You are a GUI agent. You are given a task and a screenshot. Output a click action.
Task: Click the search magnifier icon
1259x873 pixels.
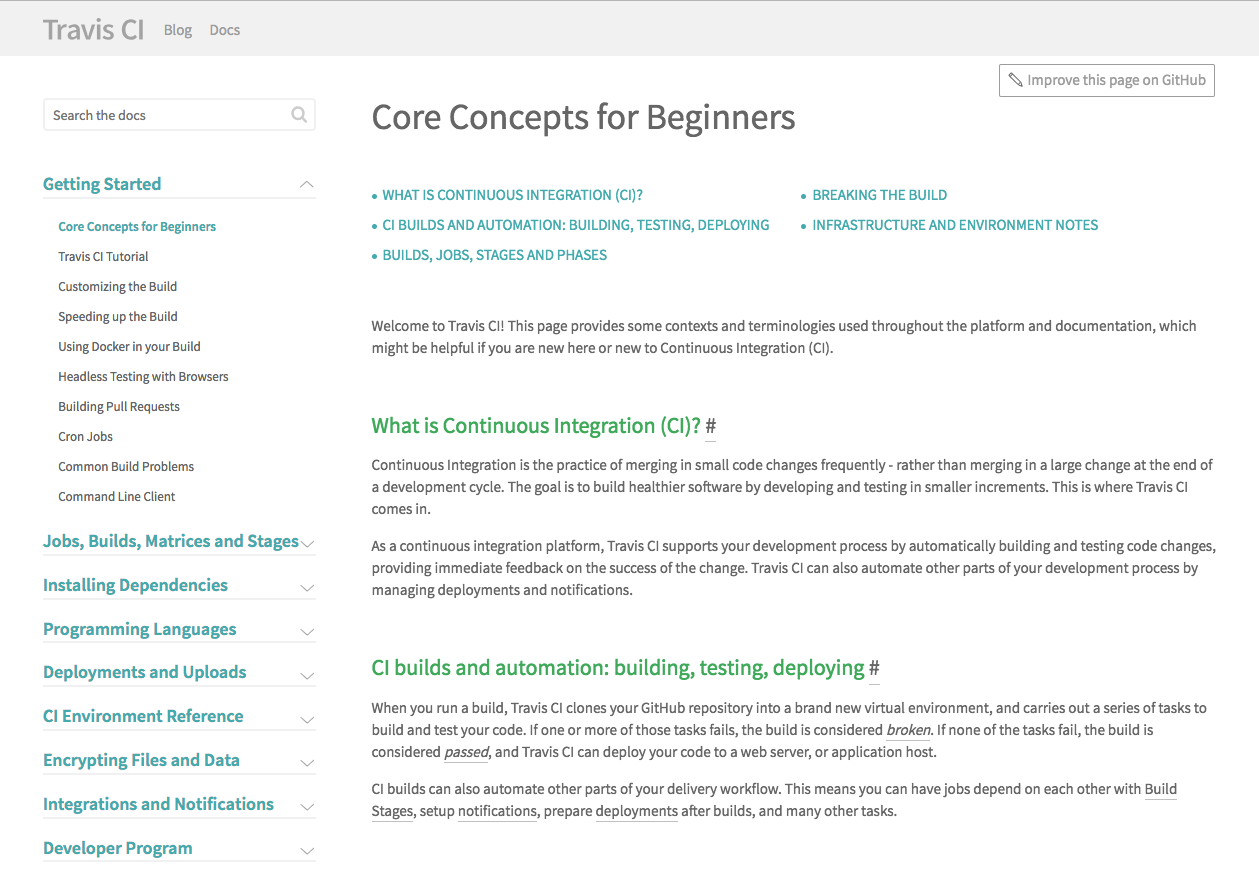click(299, 115)
